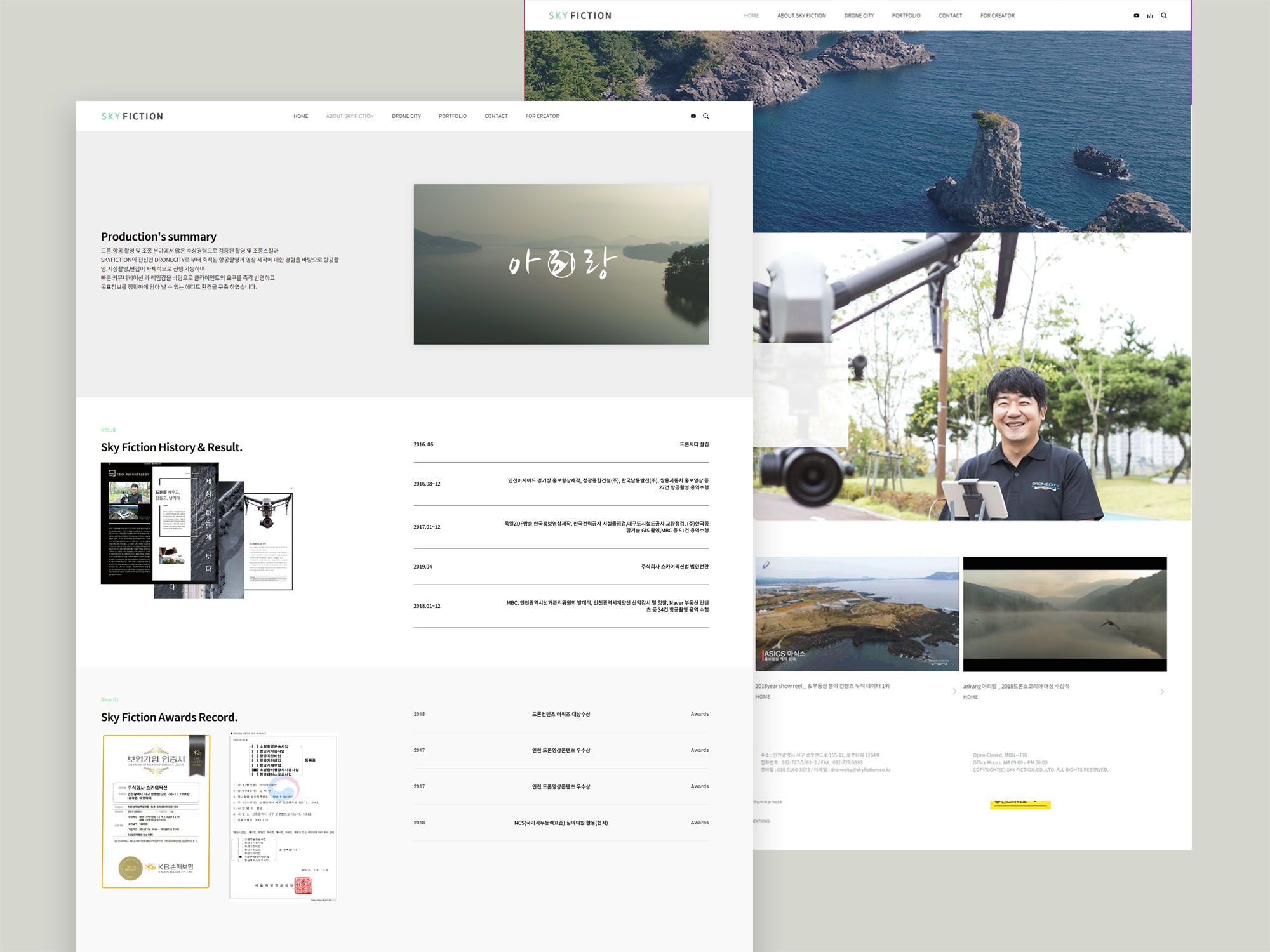This screenshot has height=952, width=1270.
Task: Click search magnifier in top-right page header
Action: tap(1164, 16)
